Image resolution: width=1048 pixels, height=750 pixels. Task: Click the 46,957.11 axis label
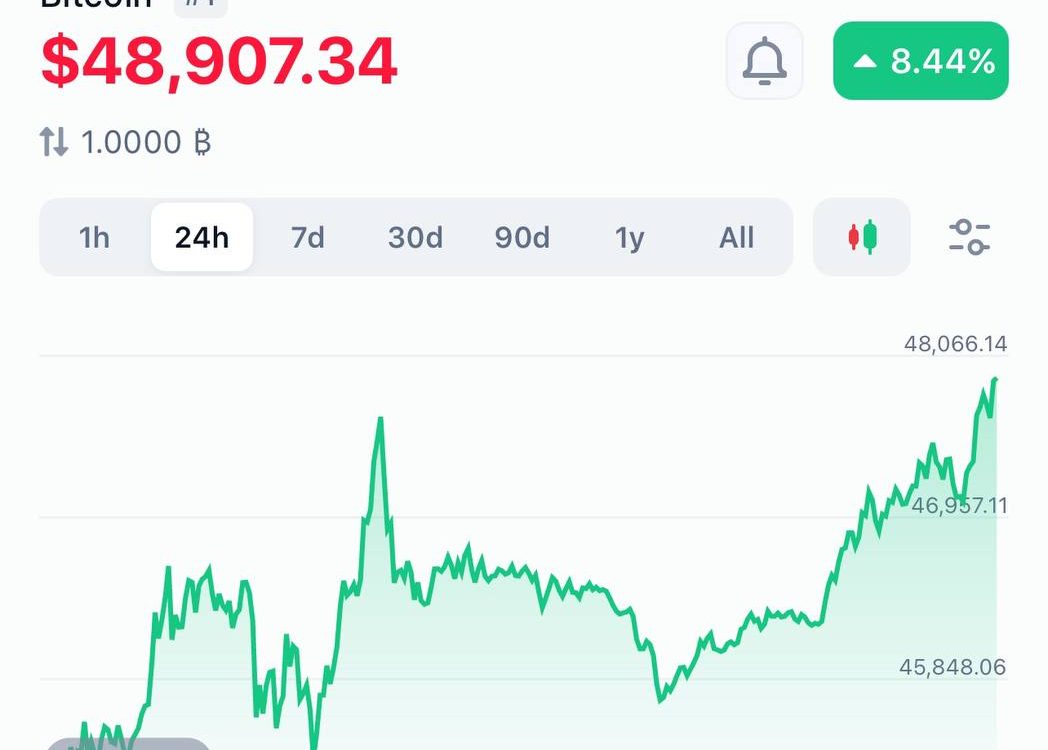[x=959, y=505]
